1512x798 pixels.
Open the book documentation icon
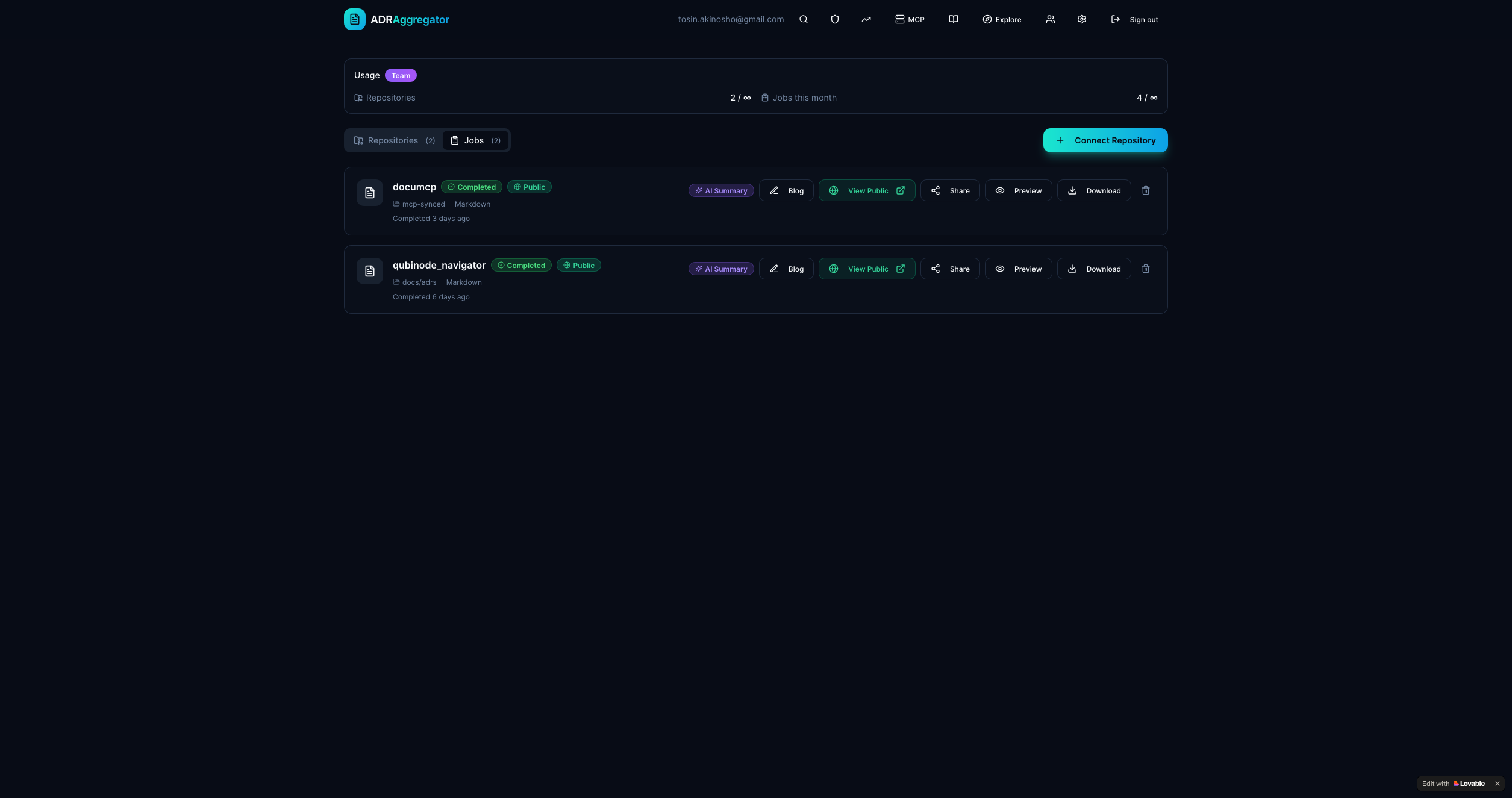click(953, 19)
